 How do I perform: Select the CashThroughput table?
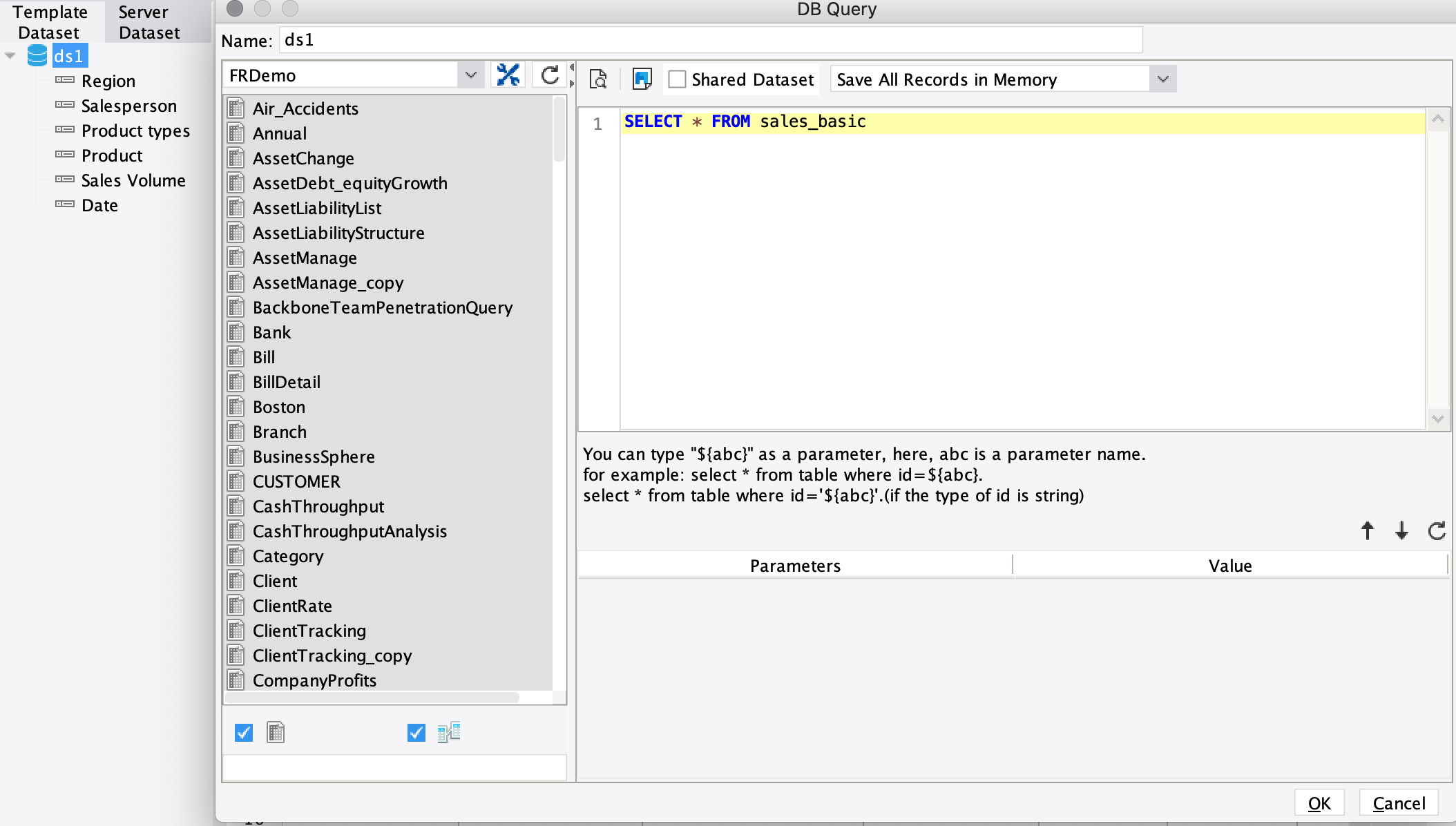(318, 506)
